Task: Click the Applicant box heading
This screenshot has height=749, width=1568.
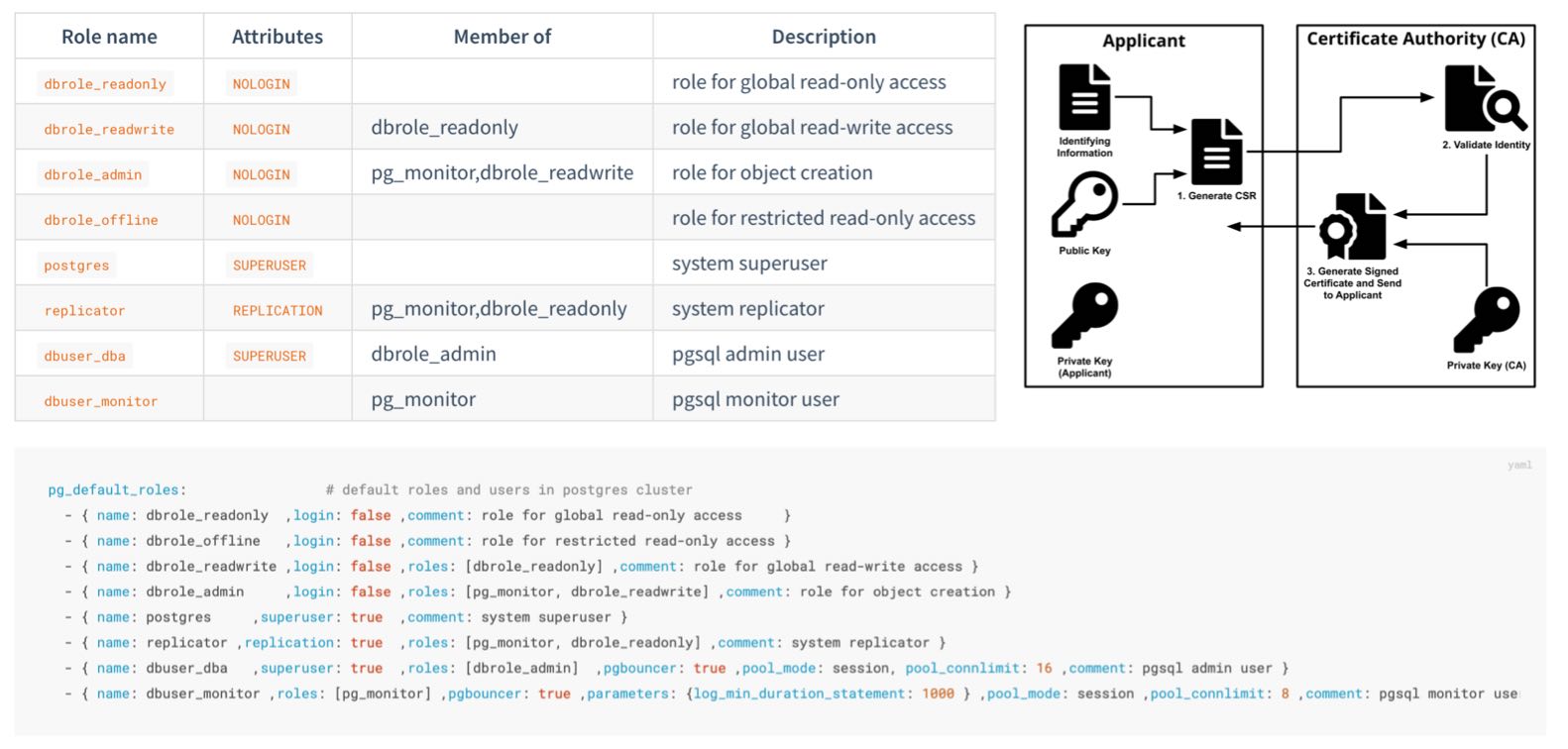Action: click(1144, 41)
